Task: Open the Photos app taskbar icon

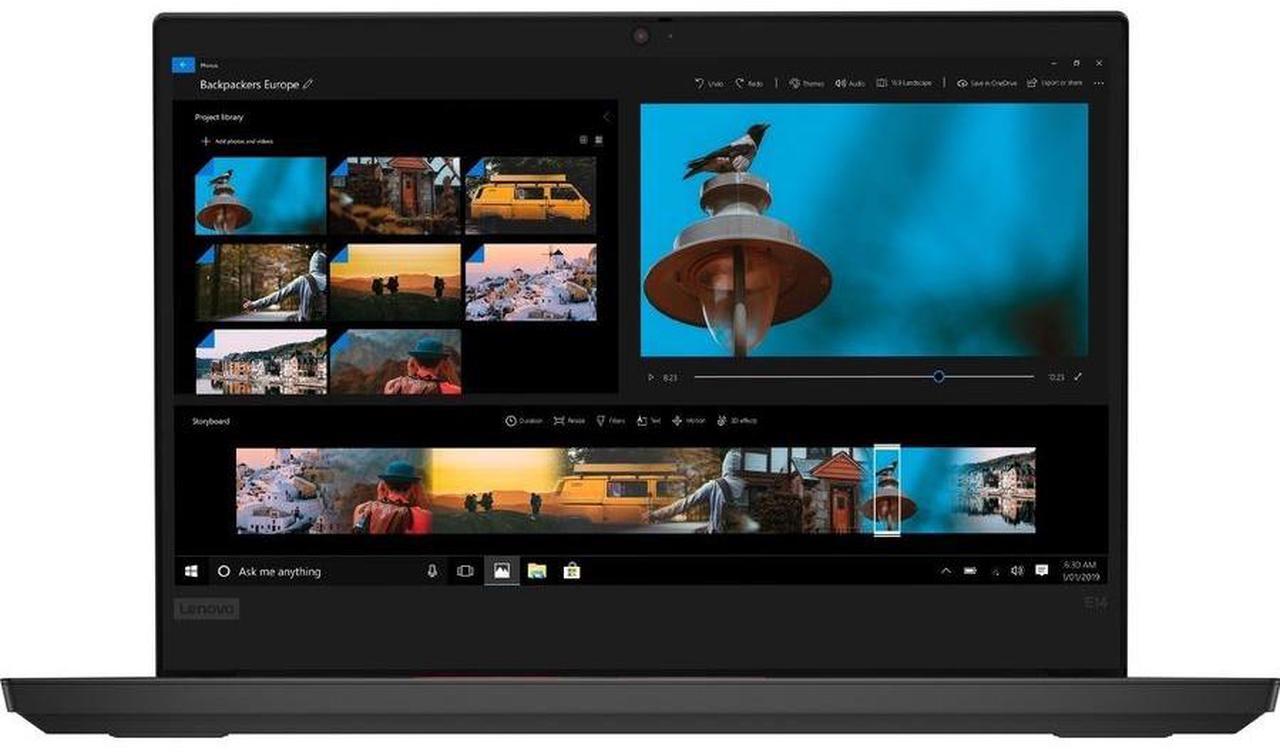Action: [x=501, y=571]
